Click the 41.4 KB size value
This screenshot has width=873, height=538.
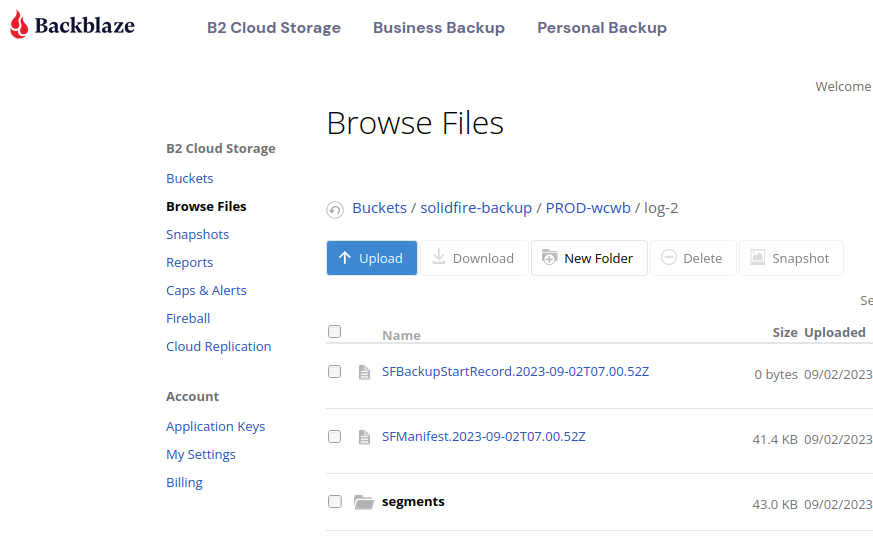(775, 439)
